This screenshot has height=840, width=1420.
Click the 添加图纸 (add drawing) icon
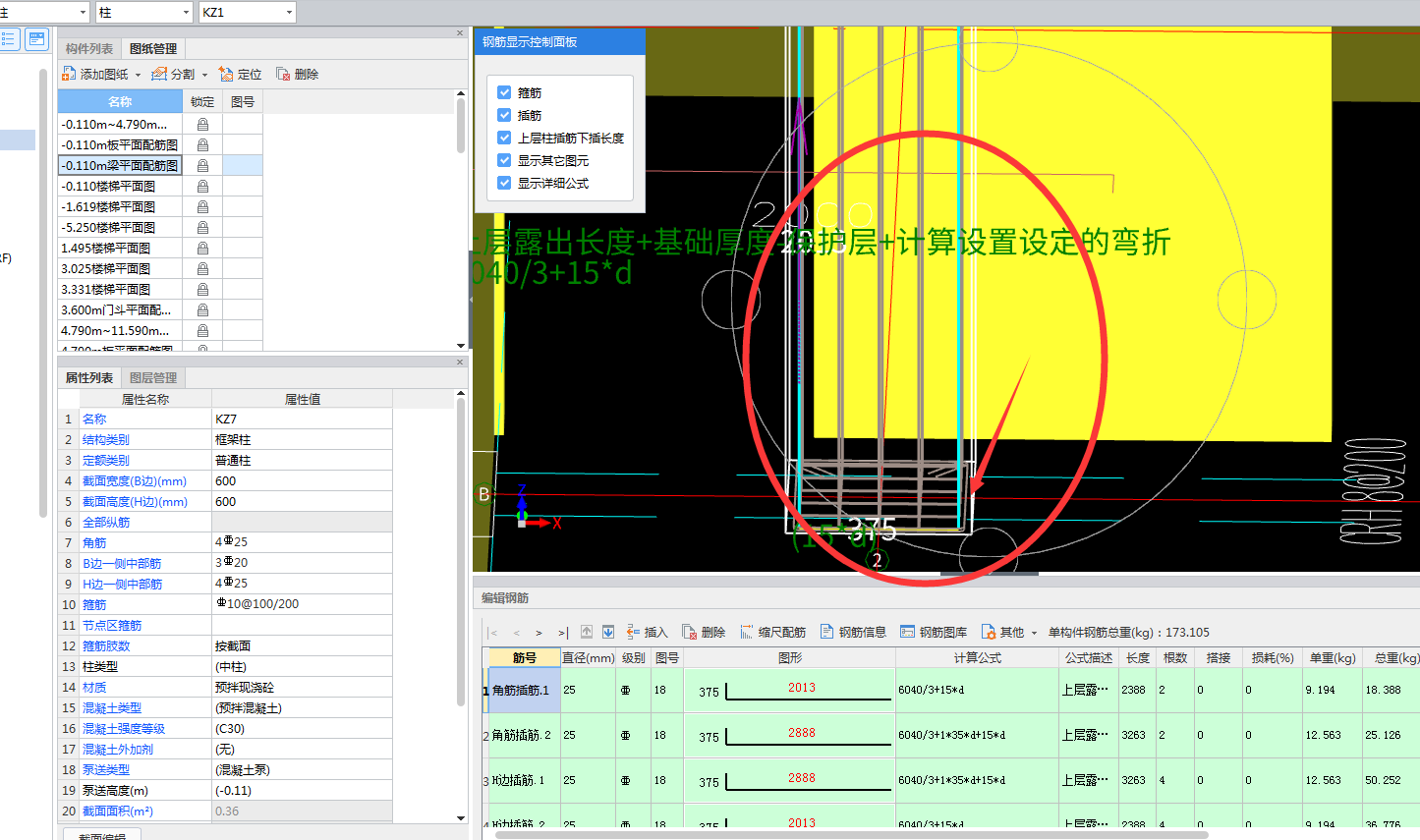point(69,74)
